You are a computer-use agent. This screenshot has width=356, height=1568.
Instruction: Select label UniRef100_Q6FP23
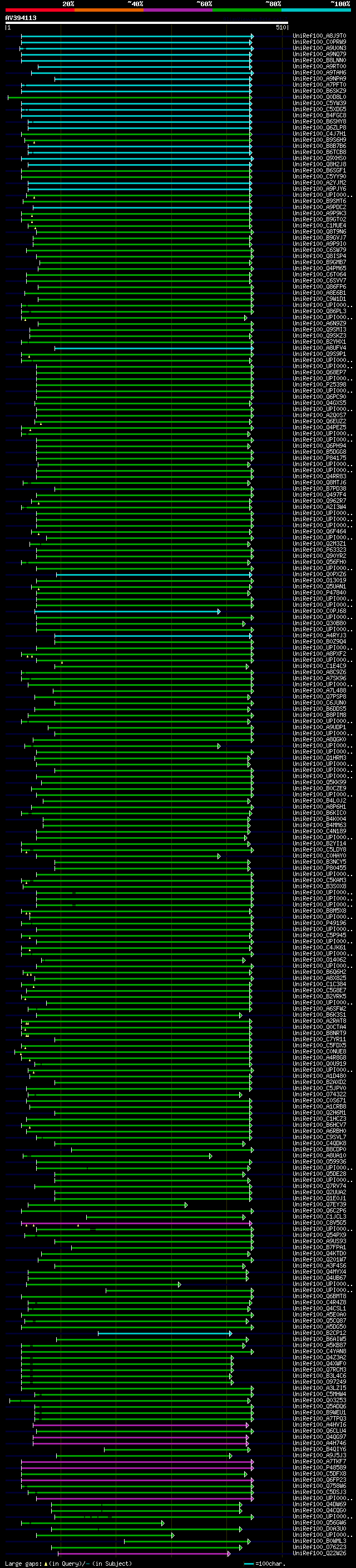(x=319, y=1480)
